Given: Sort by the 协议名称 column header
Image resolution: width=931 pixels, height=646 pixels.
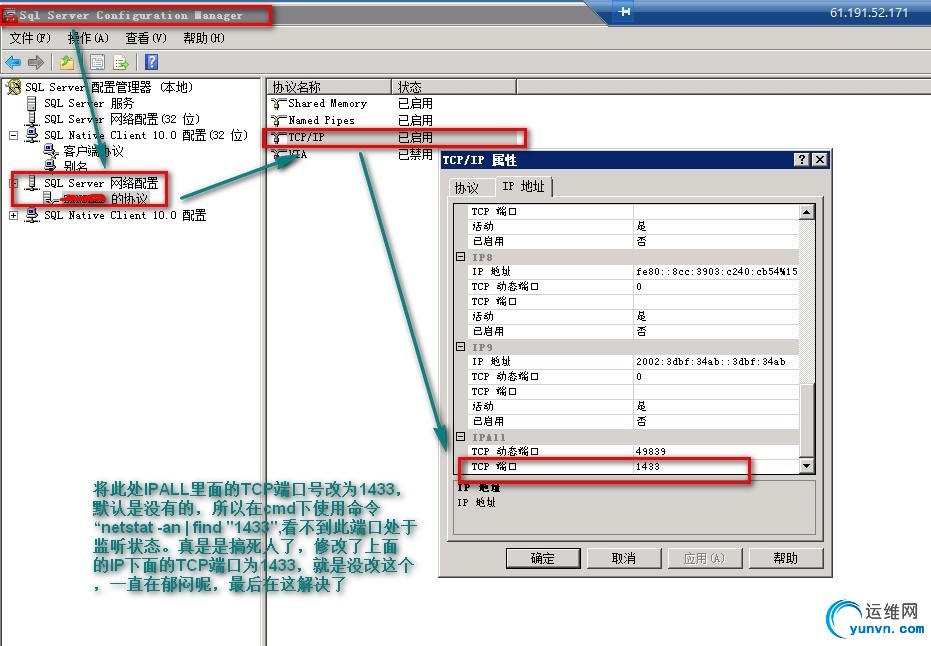Looking at the screenshot, I should click(x=329, y=87).
